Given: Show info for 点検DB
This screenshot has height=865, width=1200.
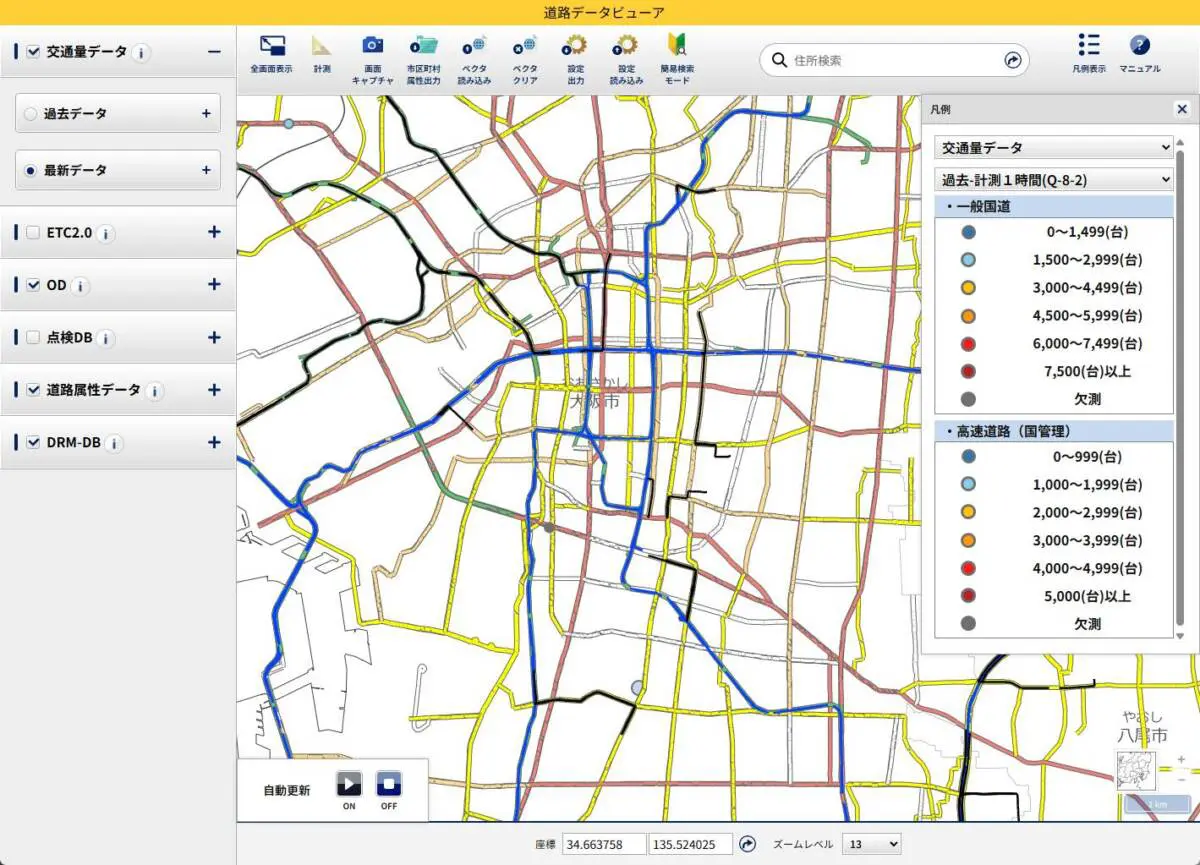Looking at the screenshot, I should click(x=106, y=338).
